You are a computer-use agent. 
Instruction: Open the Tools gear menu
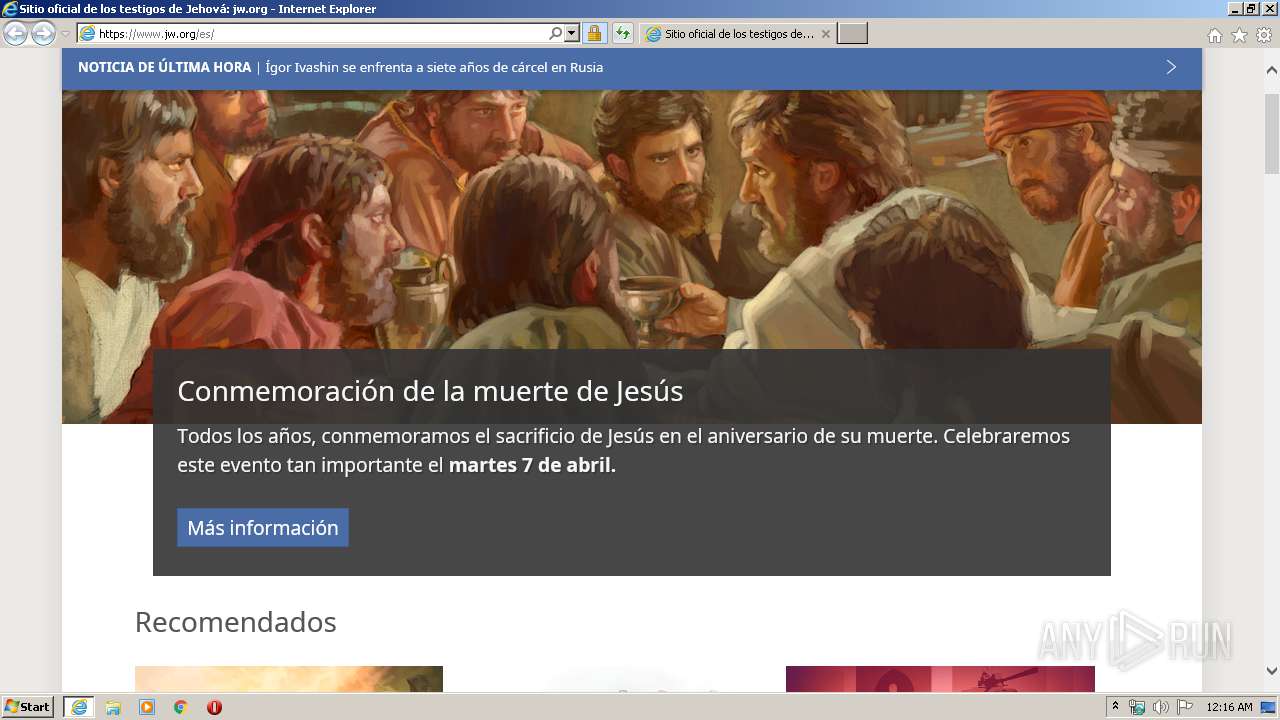click(x=1264, y=35)
